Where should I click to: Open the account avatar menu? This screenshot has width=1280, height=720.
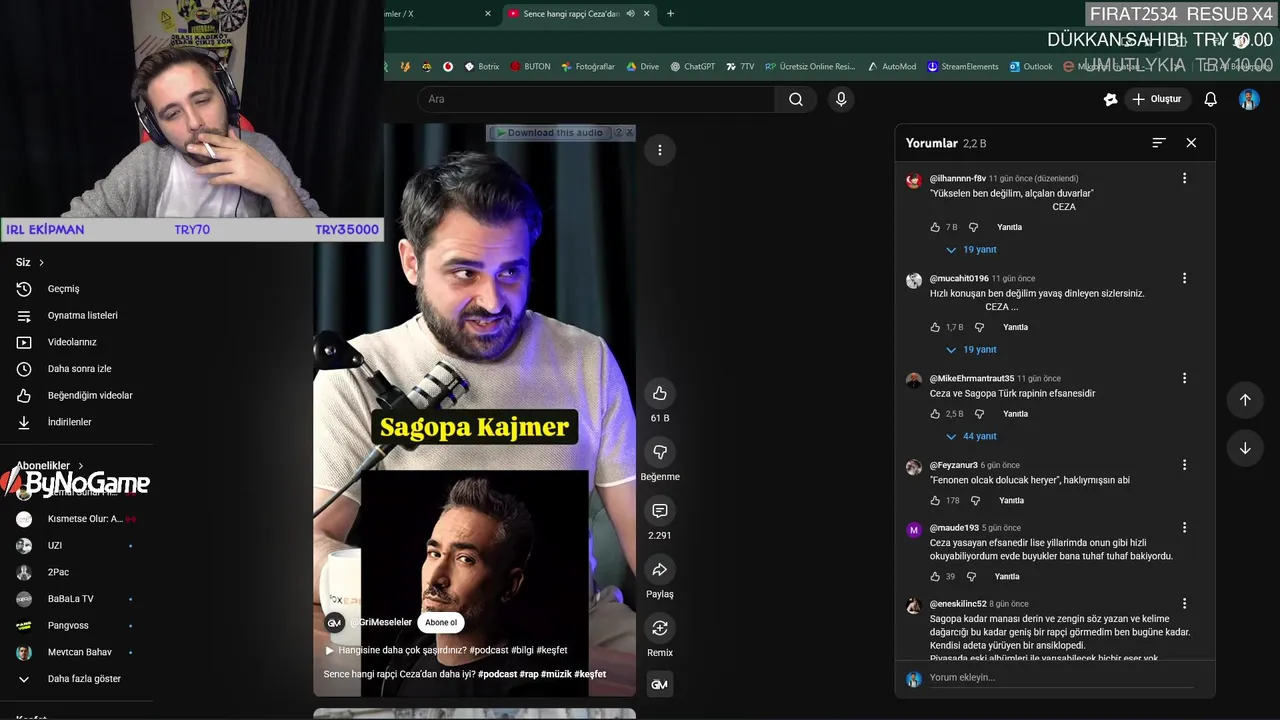[x=1249, y=99]
